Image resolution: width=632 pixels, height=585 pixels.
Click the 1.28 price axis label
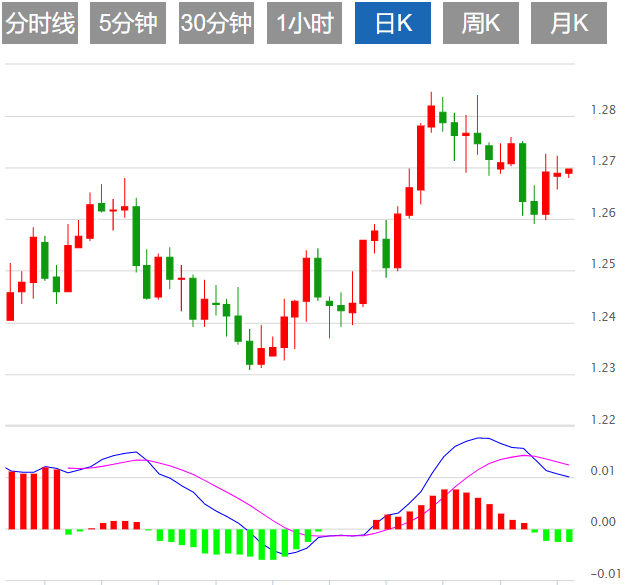[603, 110]
